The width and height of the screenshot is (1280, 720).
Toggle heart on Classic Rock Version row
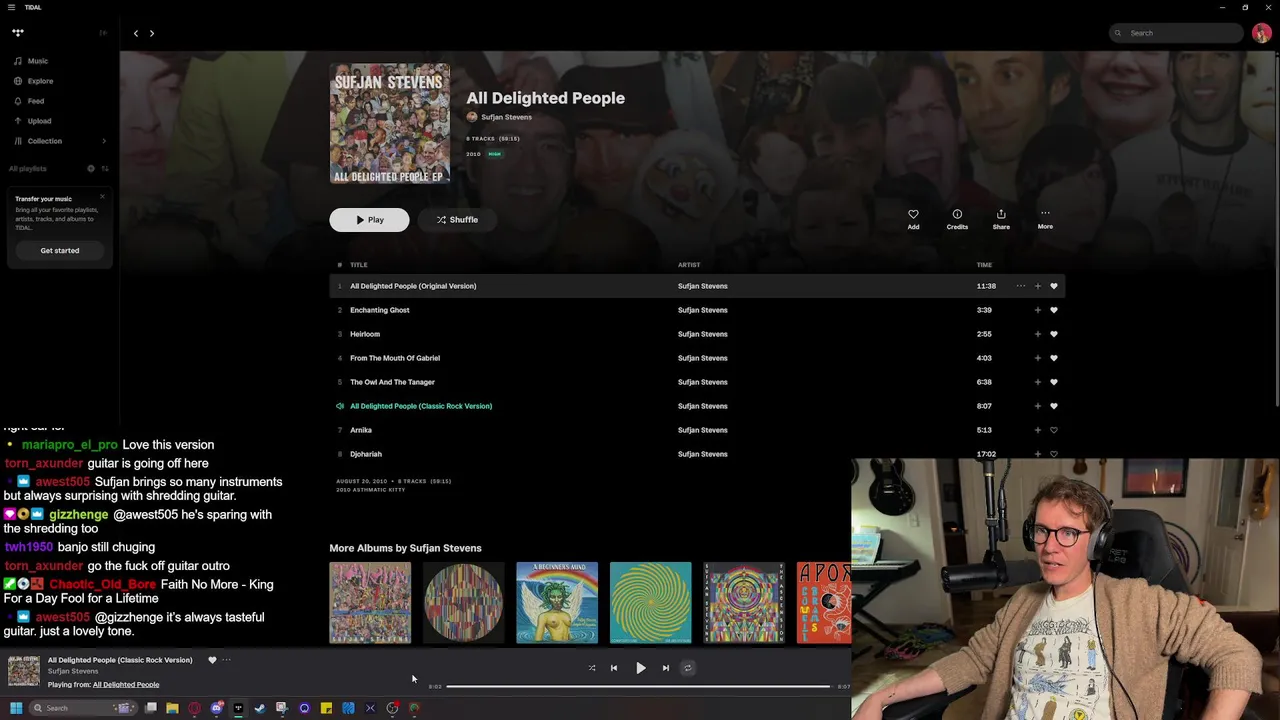(x=1053, y=406)
